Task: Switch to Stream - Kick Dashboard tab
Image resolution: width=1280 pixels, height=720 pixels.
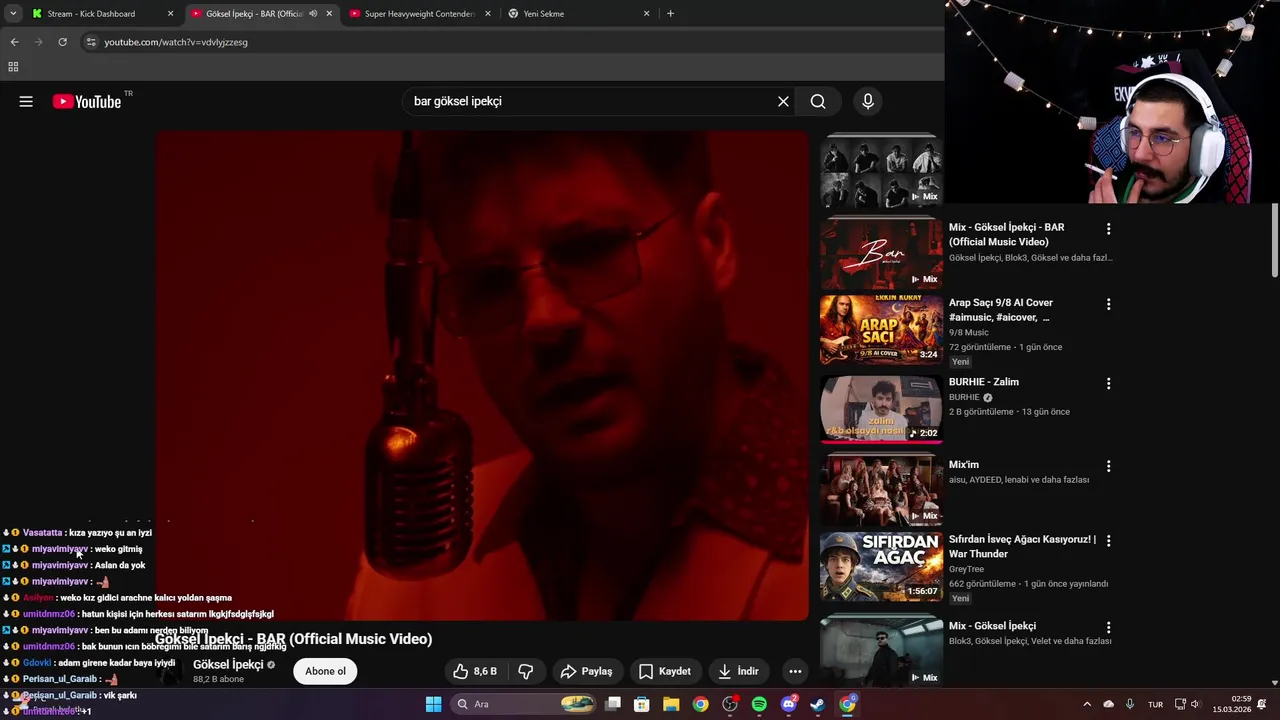Action: [100, 14]
